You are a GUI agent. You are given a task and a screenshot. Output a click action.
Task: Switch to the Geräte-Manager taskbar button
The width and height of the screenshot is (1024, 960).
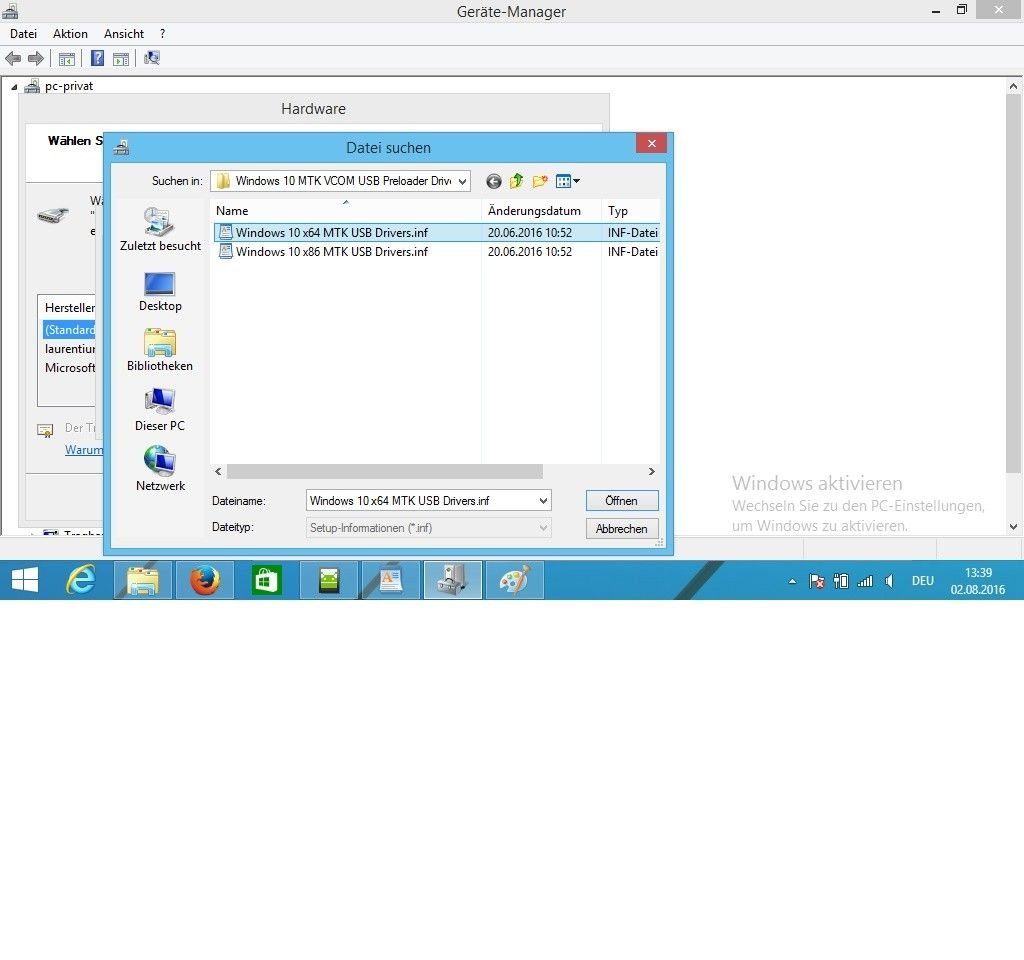[x=453, y=580]
